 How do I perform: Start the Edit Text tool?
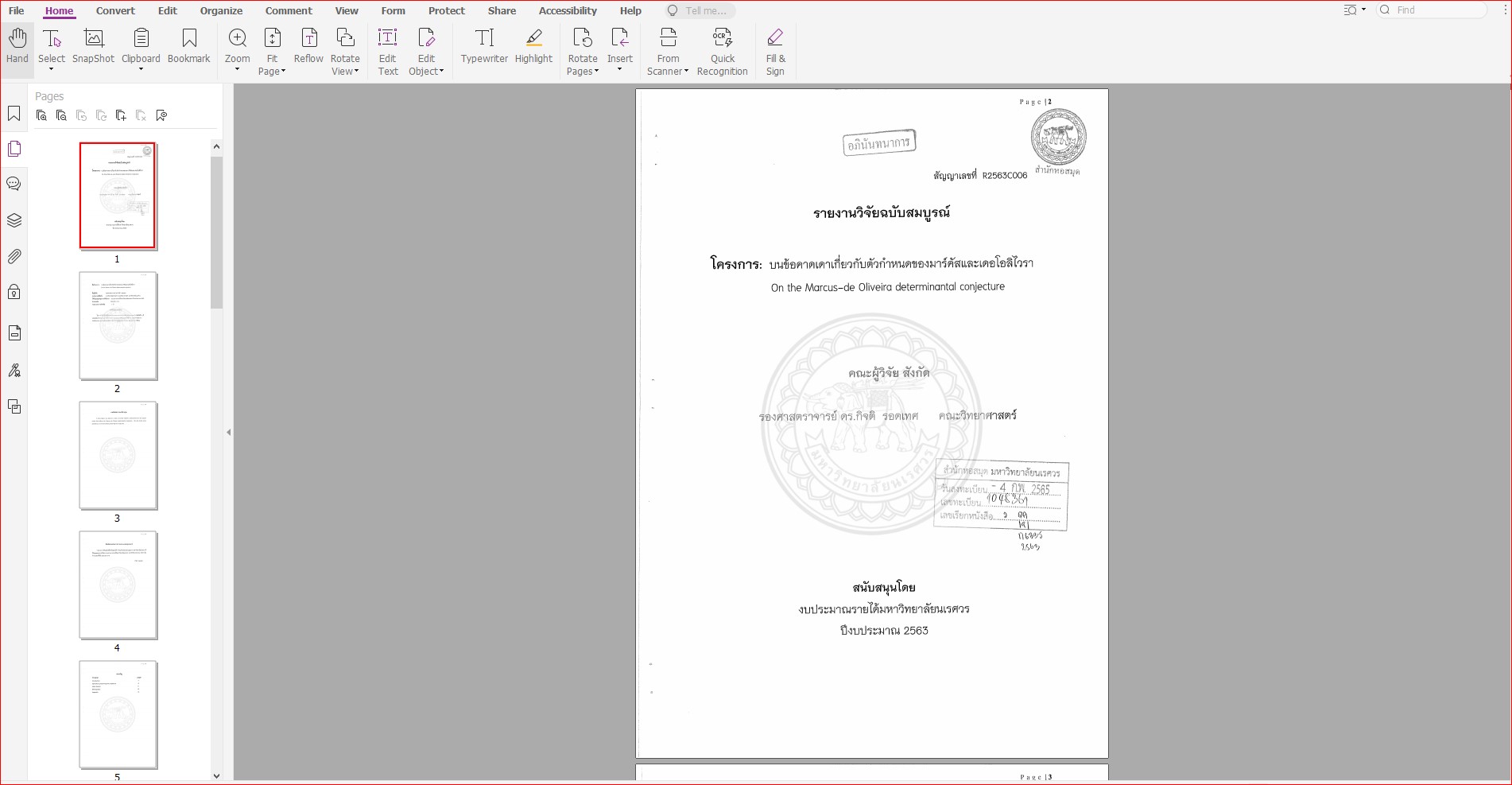(x=388, y=52)
